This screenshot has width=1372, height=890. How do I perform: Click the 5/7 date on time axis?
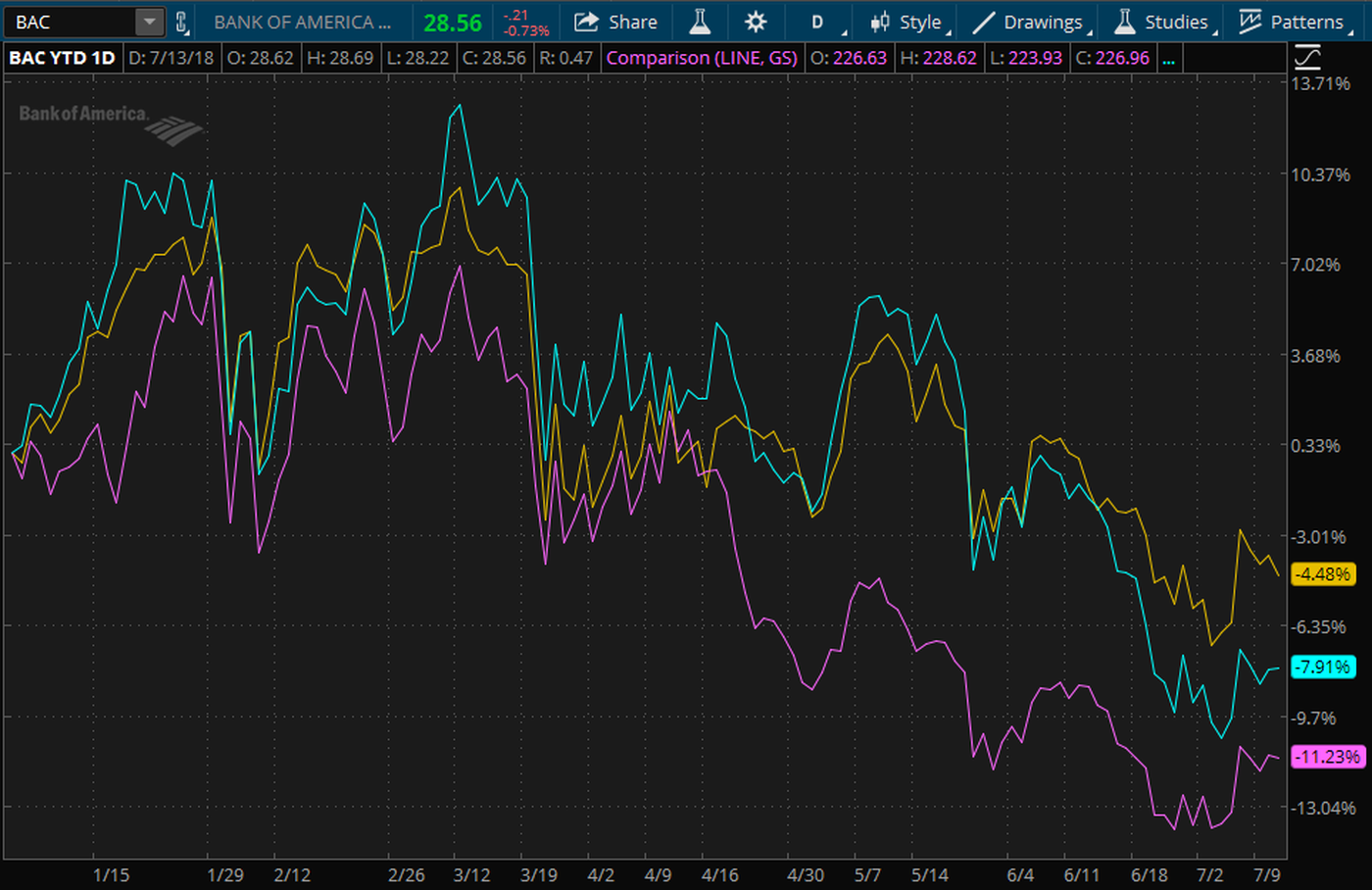click(867, 874)
